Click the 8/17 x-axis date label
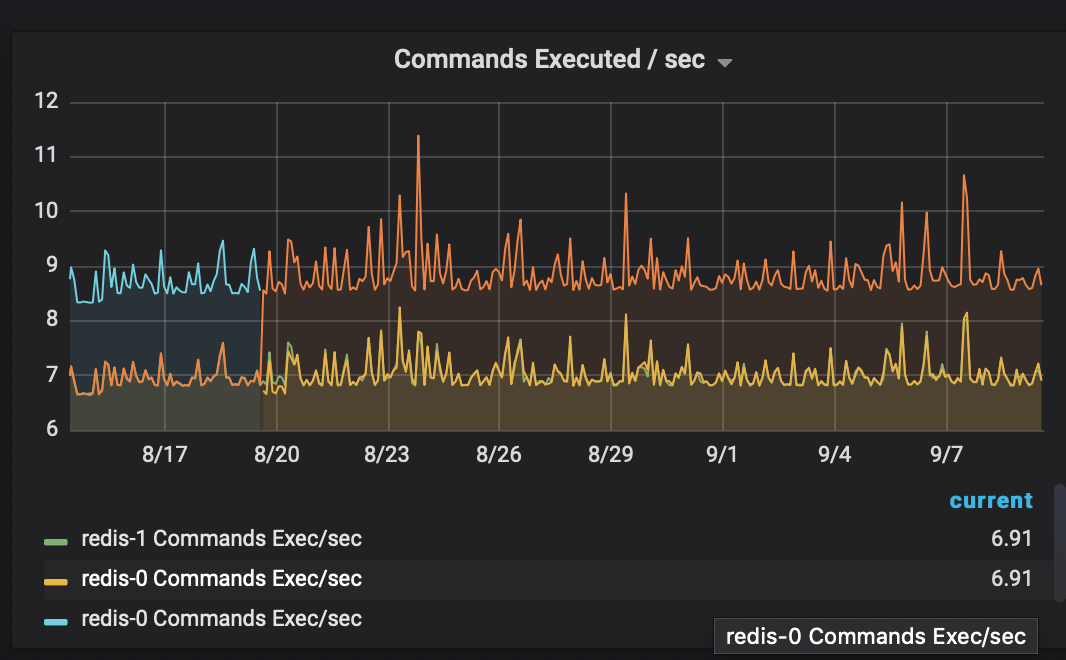Image resolution: width=1066 pixels, height=660 pixels. (x=165, y=454)
